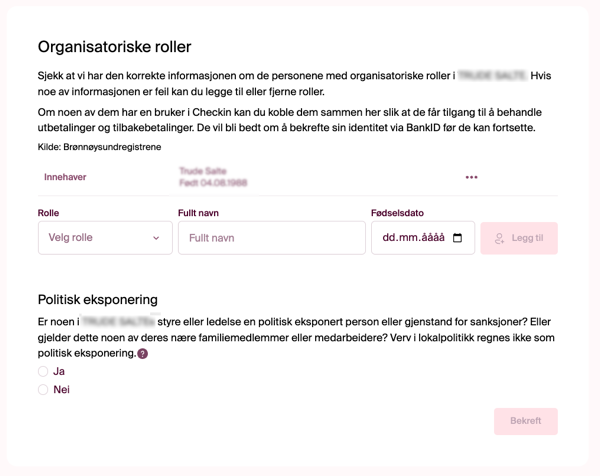Image resolution: width=600 pixels, height=476 pixels.
Task: Click the add-person icon on Legg til
Action: point(500,239)
